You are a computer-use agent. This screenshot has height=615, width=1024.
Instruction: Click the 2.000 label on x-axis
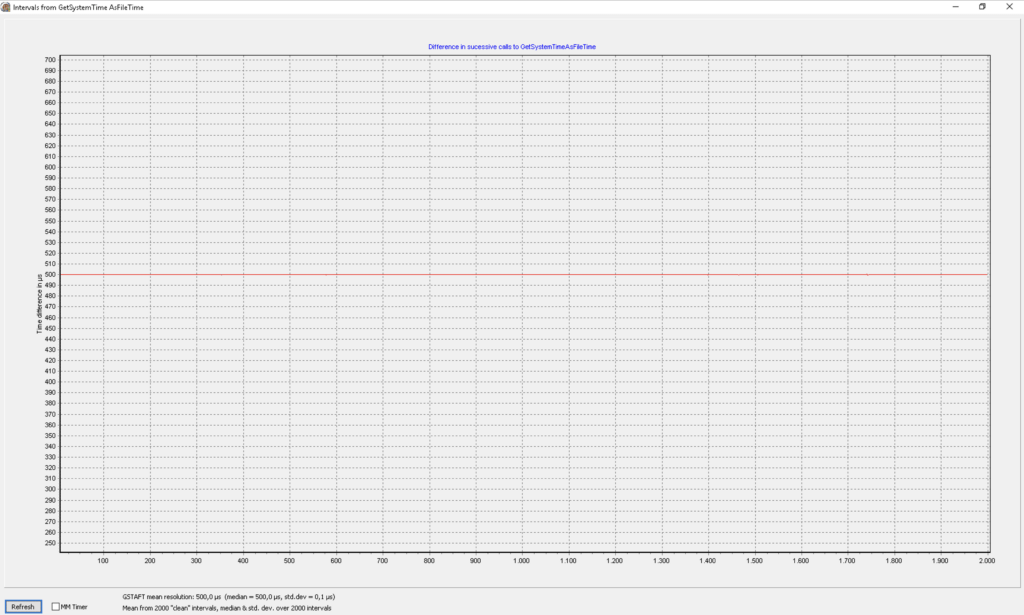(985, 562)
